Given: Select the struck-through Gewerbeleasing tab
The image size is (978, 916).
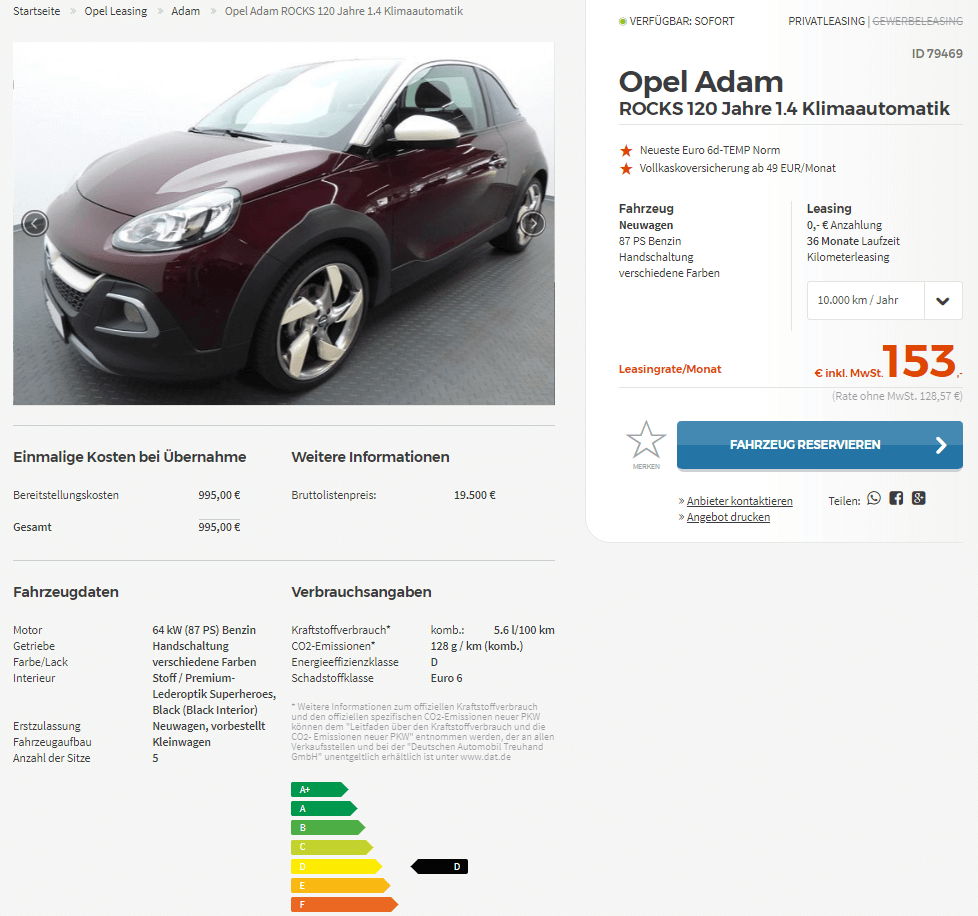Looking at the screenshot, I should point(917,21).
